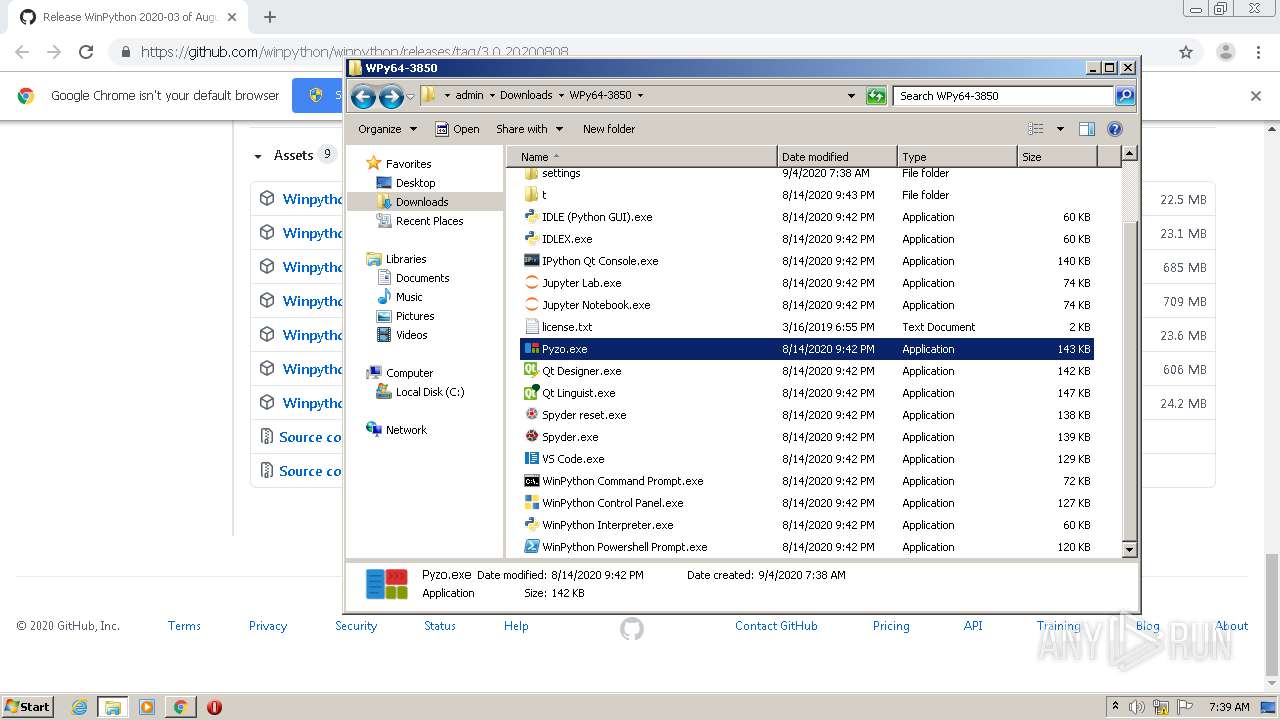Select Spyder reset.exe icon
The height and width of the screenshot is (720, 1280).
[x=532, y=415]
